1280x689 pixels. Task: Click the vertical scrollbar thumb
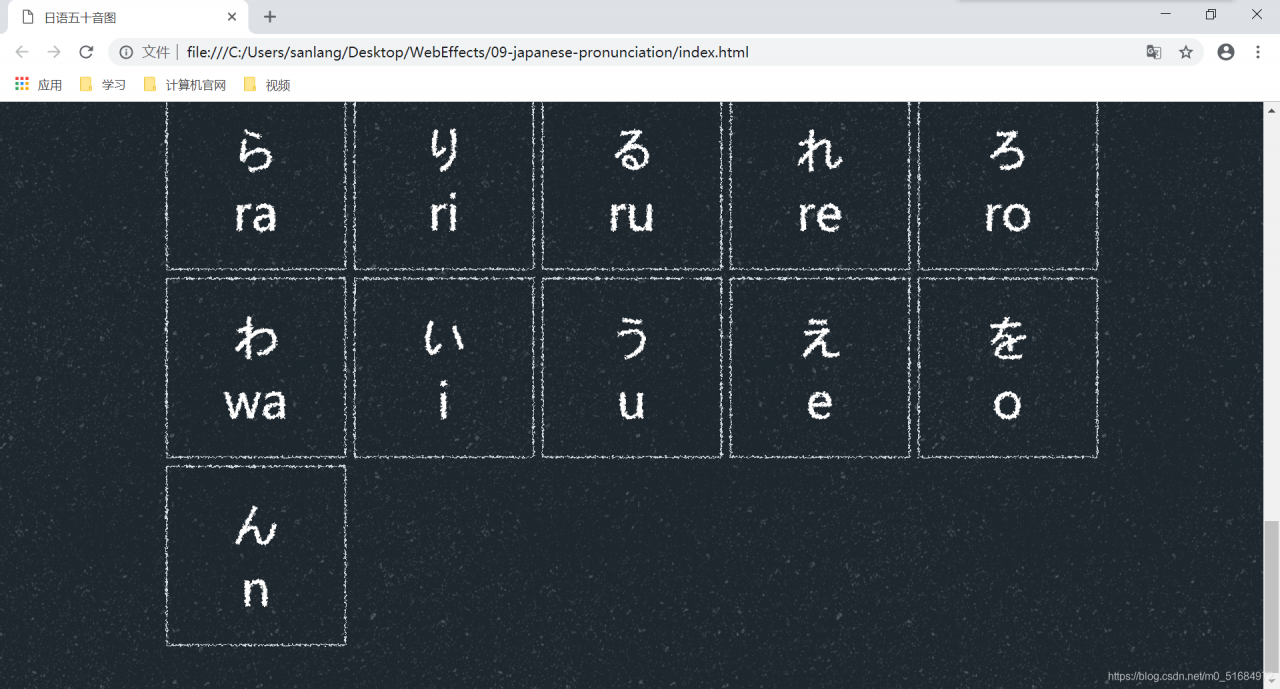pos(1272,597)
